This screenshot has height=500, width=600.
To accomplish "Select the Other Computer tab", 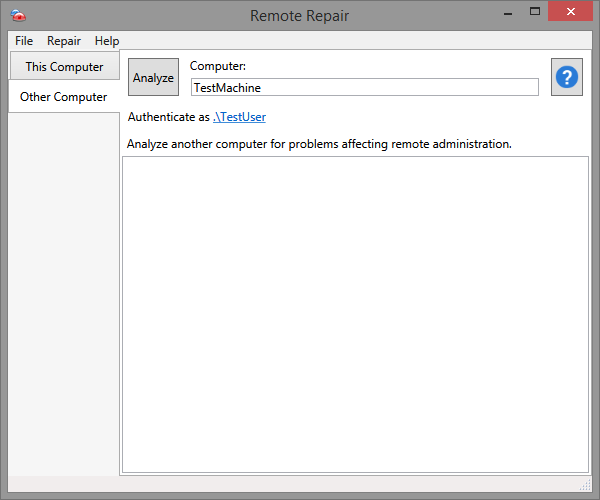I will 64,97.
